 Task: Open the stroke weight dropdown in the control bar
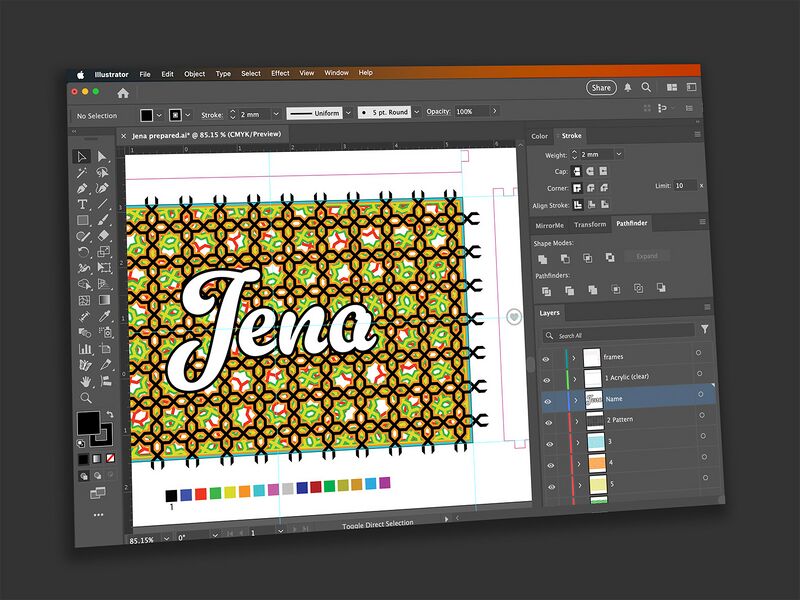[276, 114]
